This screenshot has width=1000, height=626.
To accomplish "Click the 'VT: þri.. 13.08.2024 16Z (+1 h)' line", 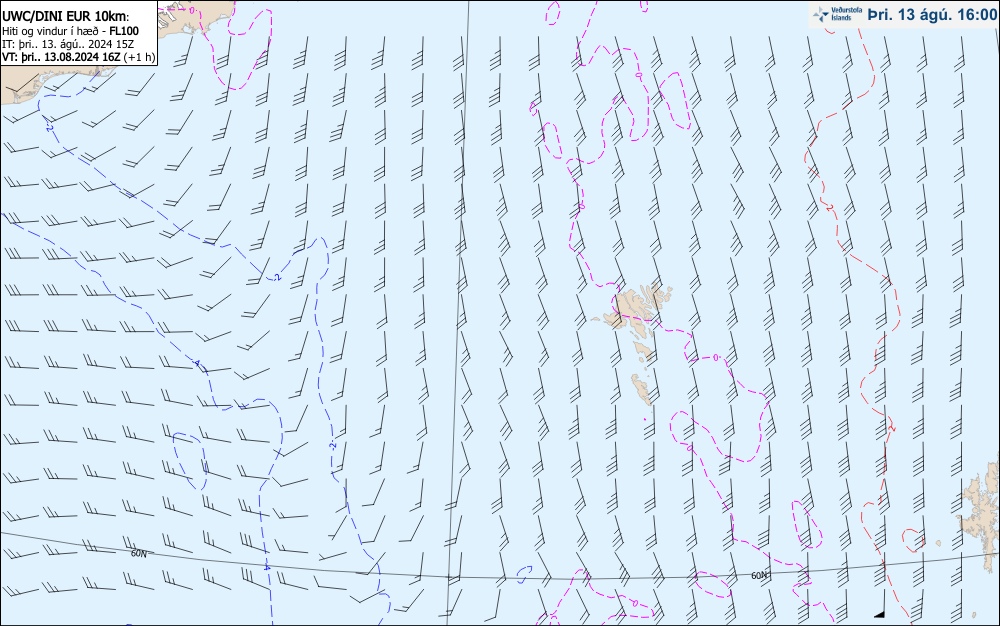I will point(78,57).
